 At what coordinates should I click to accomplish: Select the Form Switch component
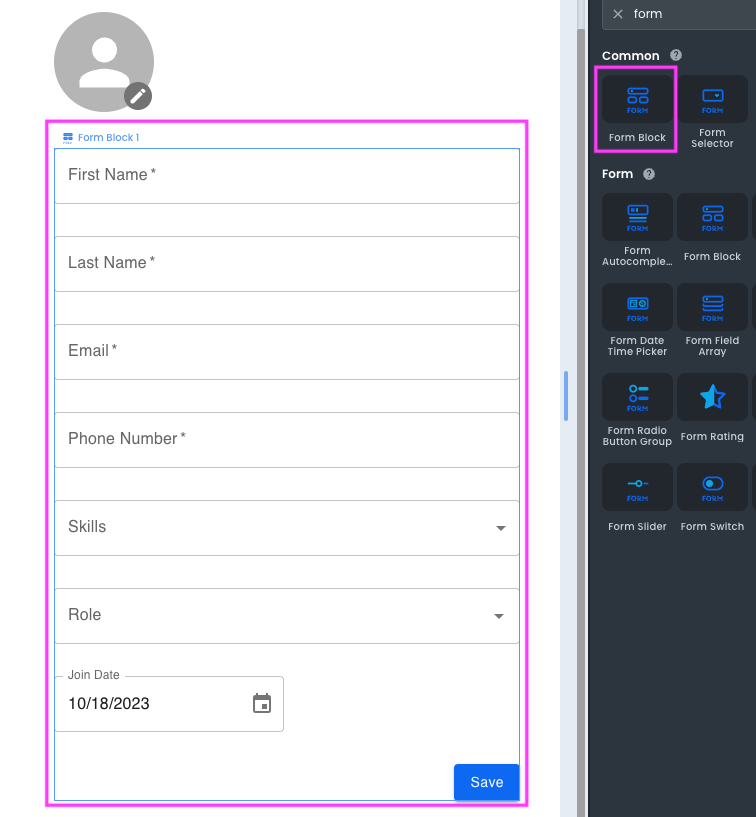[712, 497]
